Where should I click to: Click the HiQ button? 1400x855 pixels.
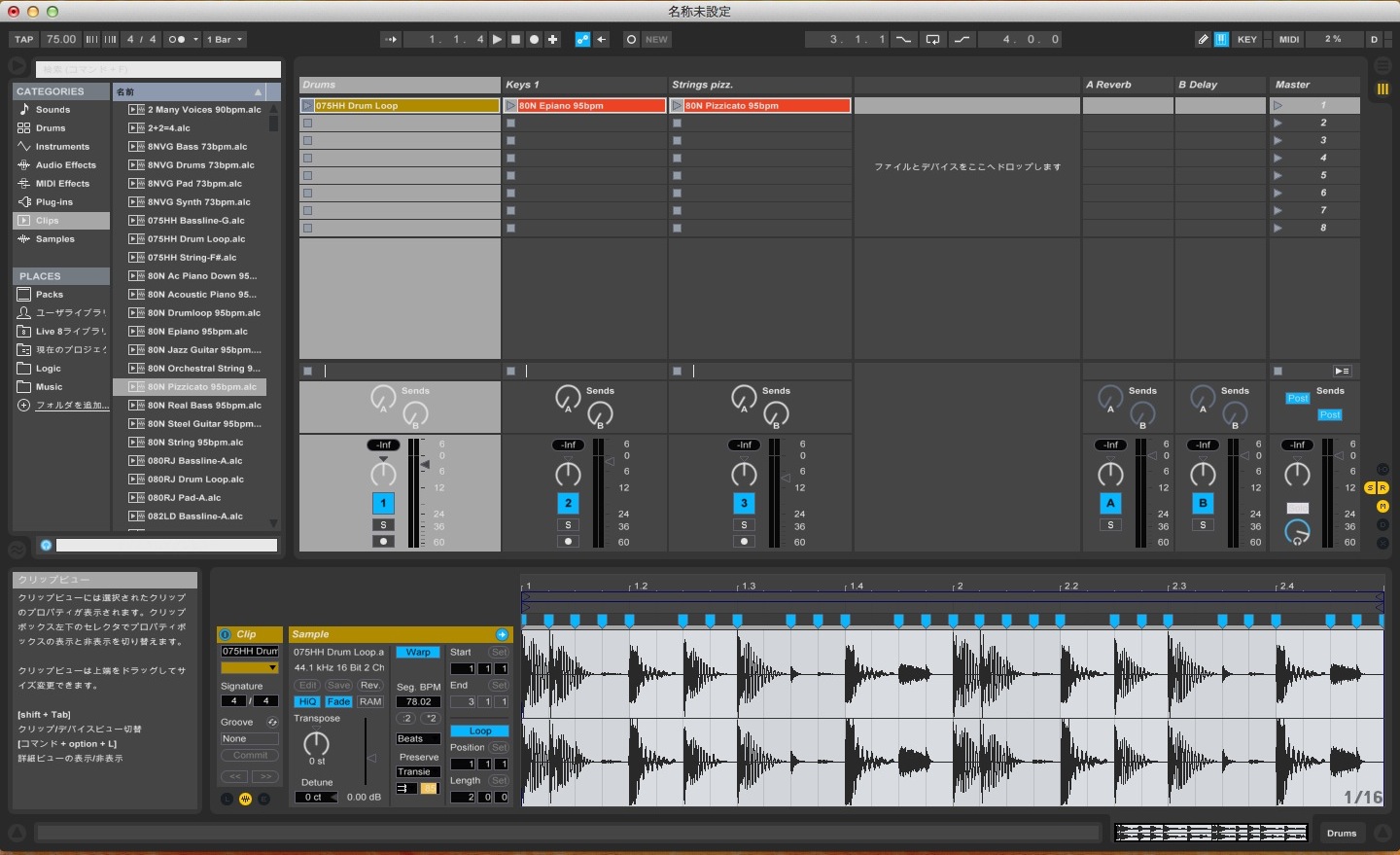pos(307,702)
